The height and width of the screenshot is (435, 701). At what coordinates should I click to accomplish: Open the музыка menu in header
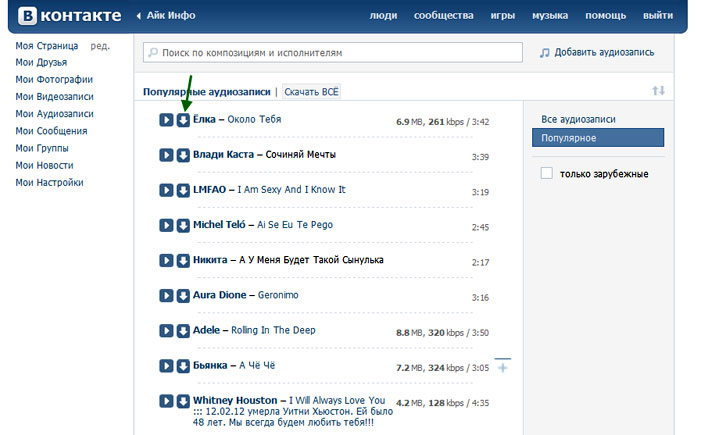coord(549,16)
